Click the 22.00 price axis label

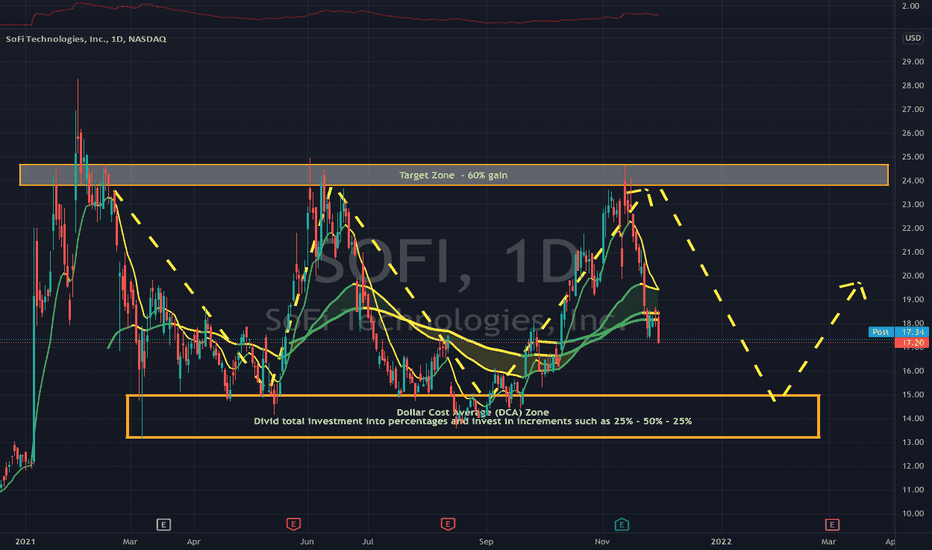tap(912, 228)
